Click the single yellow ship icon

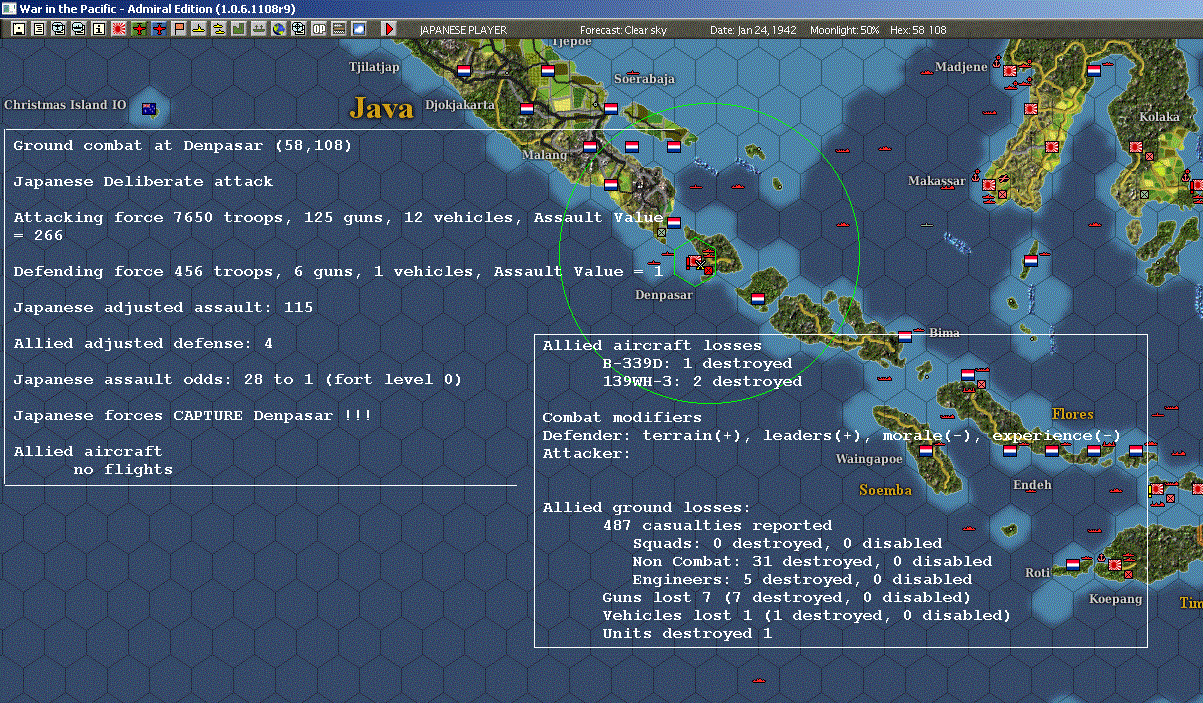click(x=200, y=29)
